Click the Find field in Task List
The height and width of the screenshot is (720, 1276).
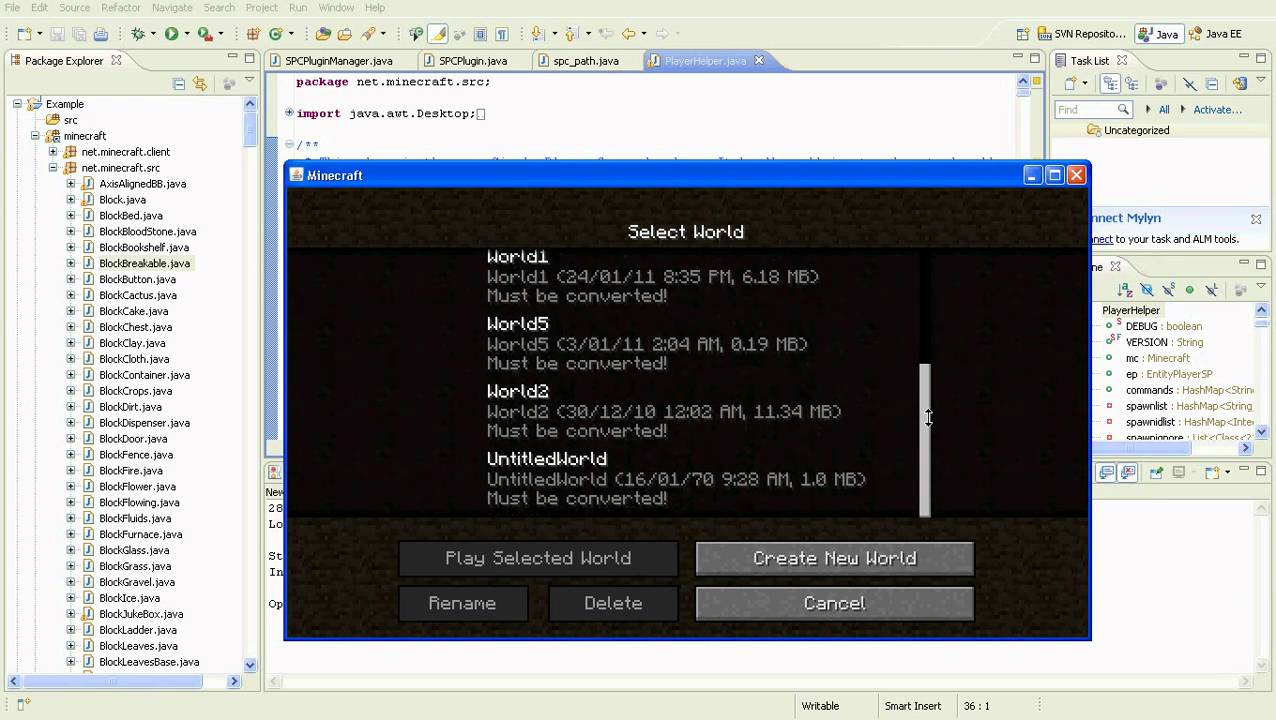click(1086, 110)
